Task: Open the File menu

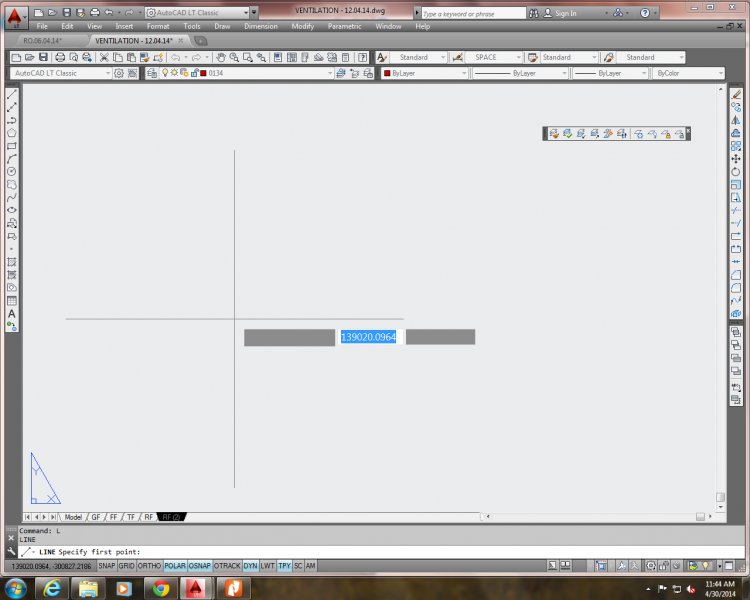Action: pyautogui.click(x=42, y=26)
